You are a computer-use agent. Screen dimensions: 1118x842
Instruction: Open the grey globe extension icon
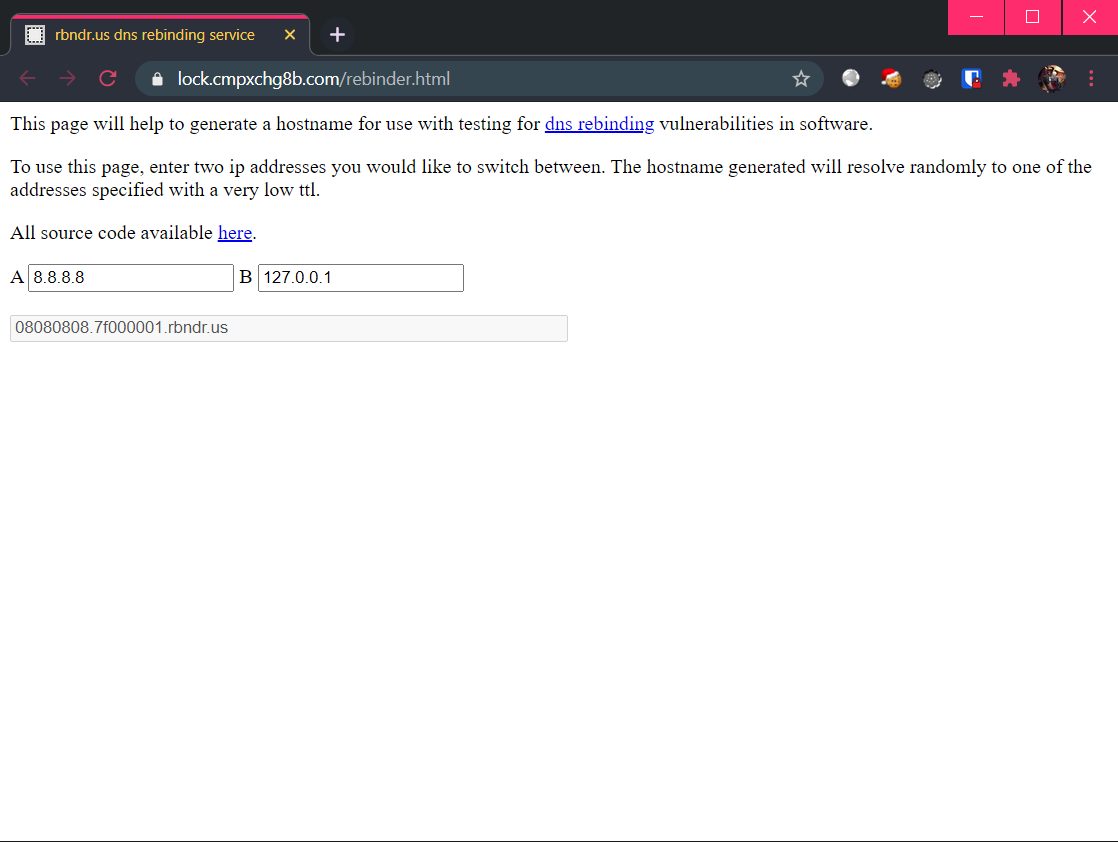coord(851,78)
